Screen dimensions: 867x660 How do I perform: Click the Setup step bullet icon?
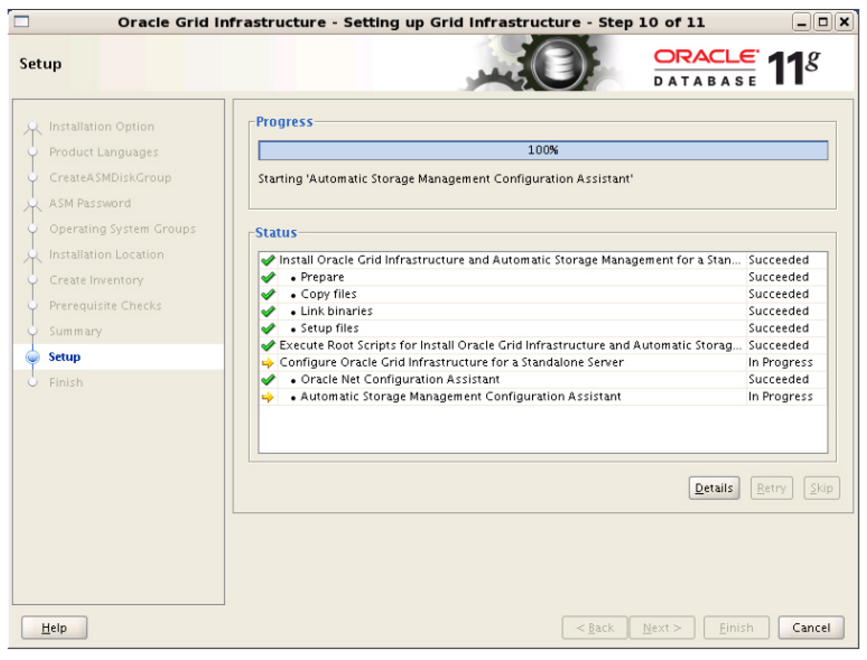tap(33, 357)
